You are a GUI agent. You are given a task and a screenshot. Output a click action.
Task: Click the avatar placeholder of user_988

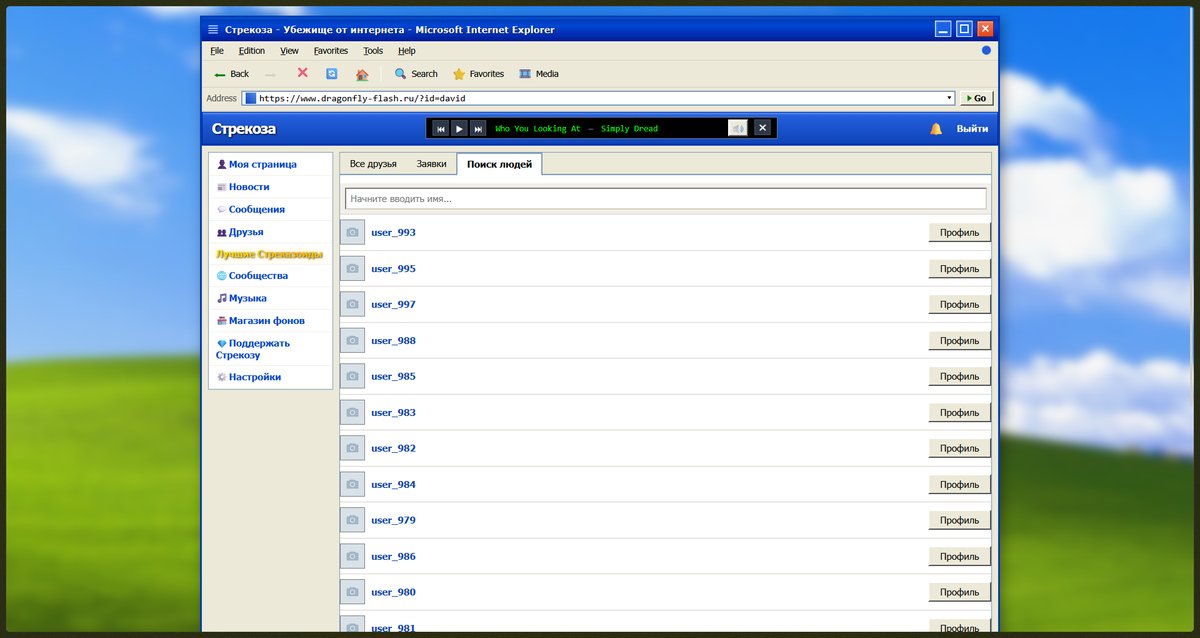point(352,341)
